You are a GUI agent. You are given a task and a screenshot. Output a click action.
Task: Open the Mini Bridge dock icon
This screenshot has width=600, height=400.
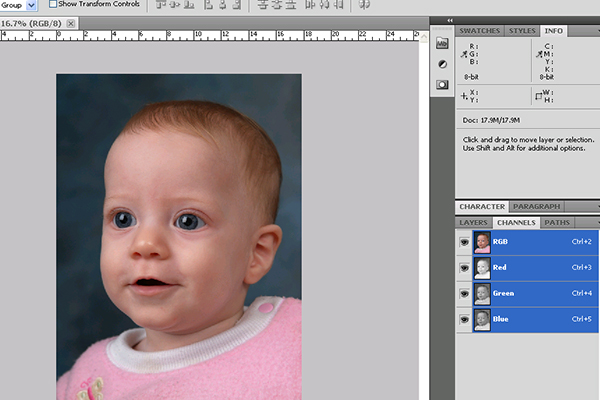[442, 43]
